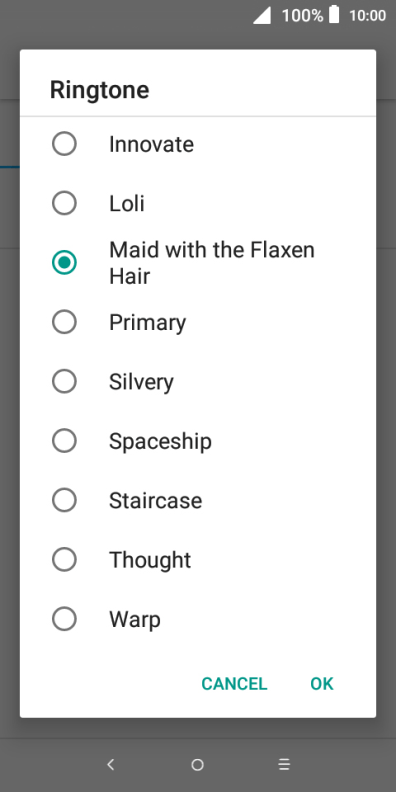Select the Innovate ringtone radio button
Viewport: 396px width, 792px height.
click(64, 144)
